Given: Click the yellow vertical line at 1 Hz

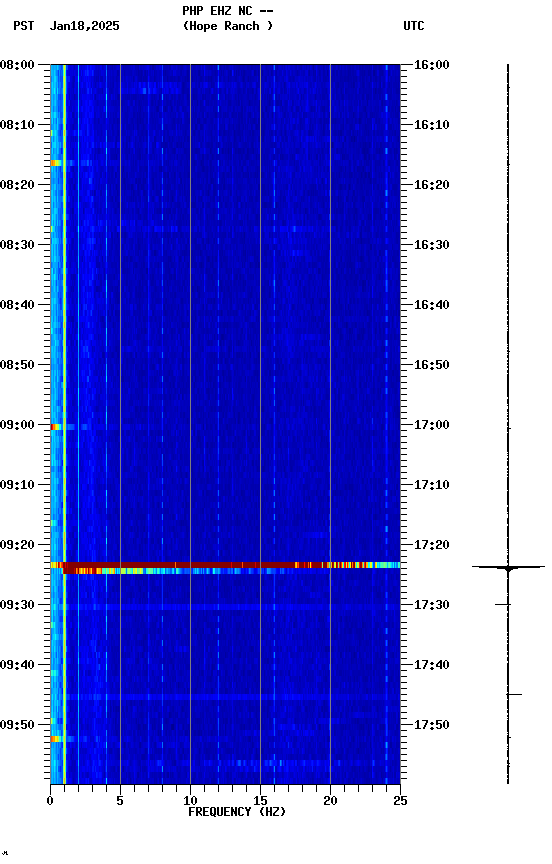Looking at the screenshot, I should [x=64, y=424].
